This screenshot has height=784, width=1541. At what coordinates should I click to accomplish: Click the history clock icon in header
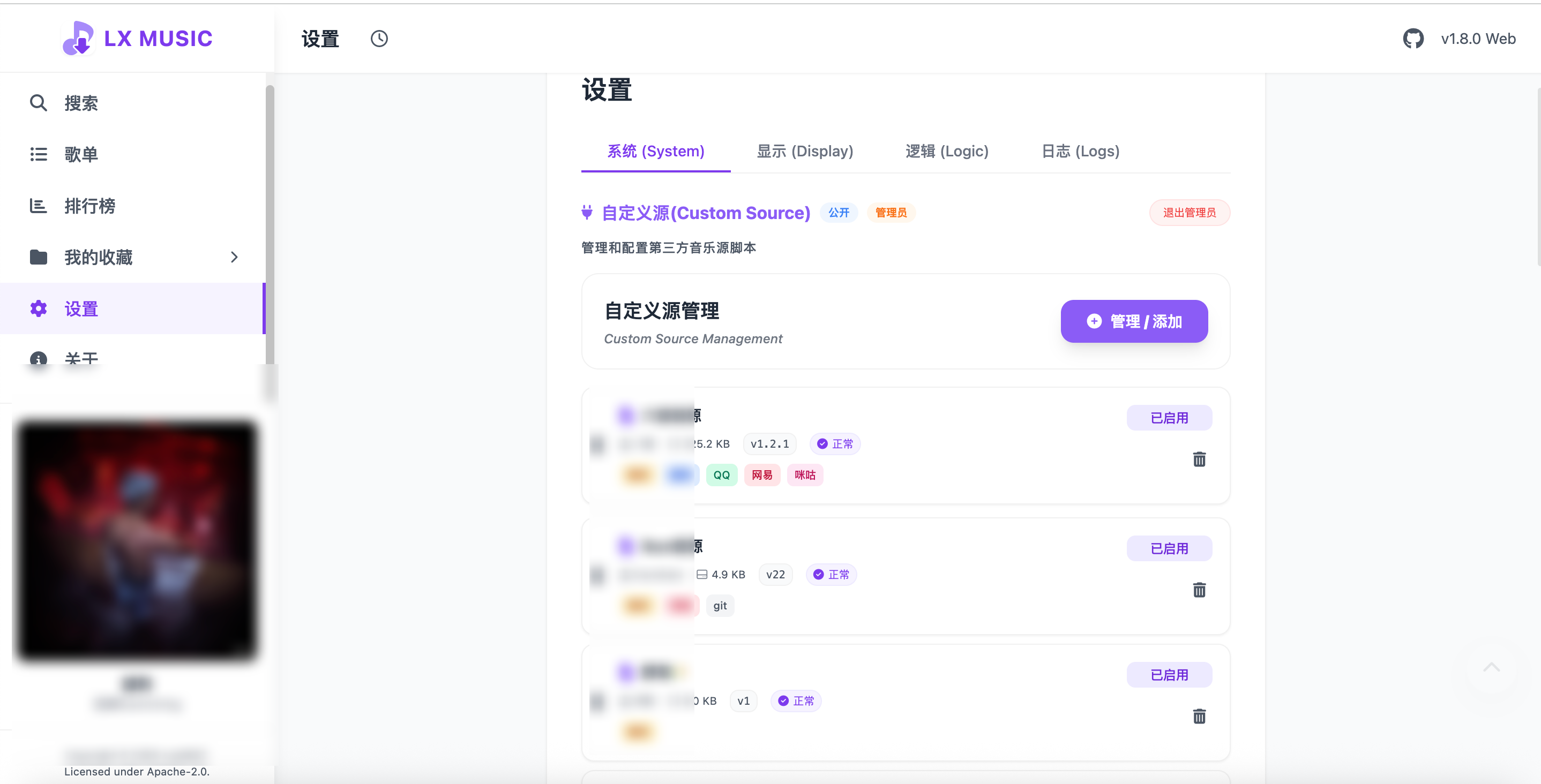[379, 39]
